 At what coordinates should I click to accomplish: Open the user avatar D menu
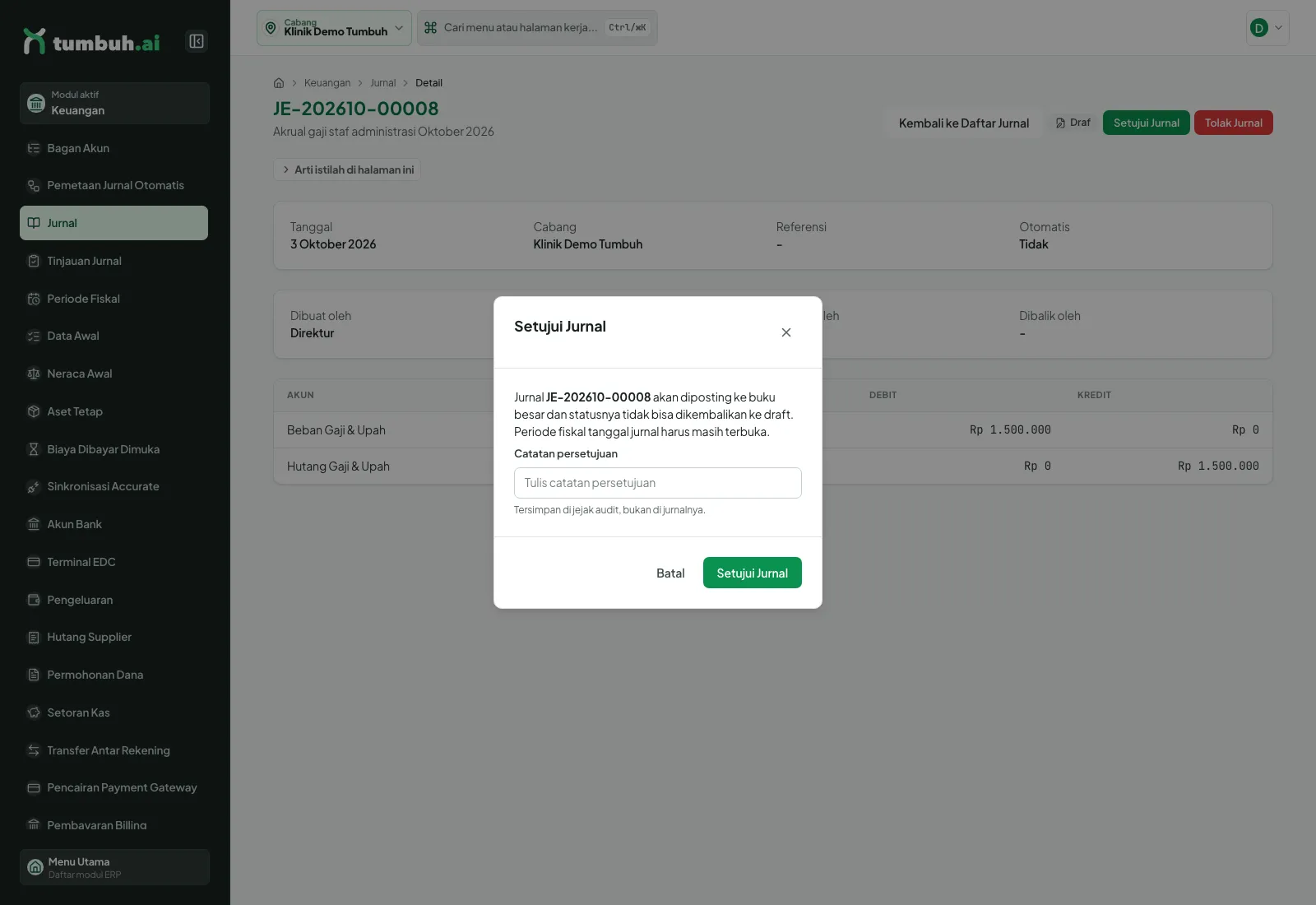1267,28
